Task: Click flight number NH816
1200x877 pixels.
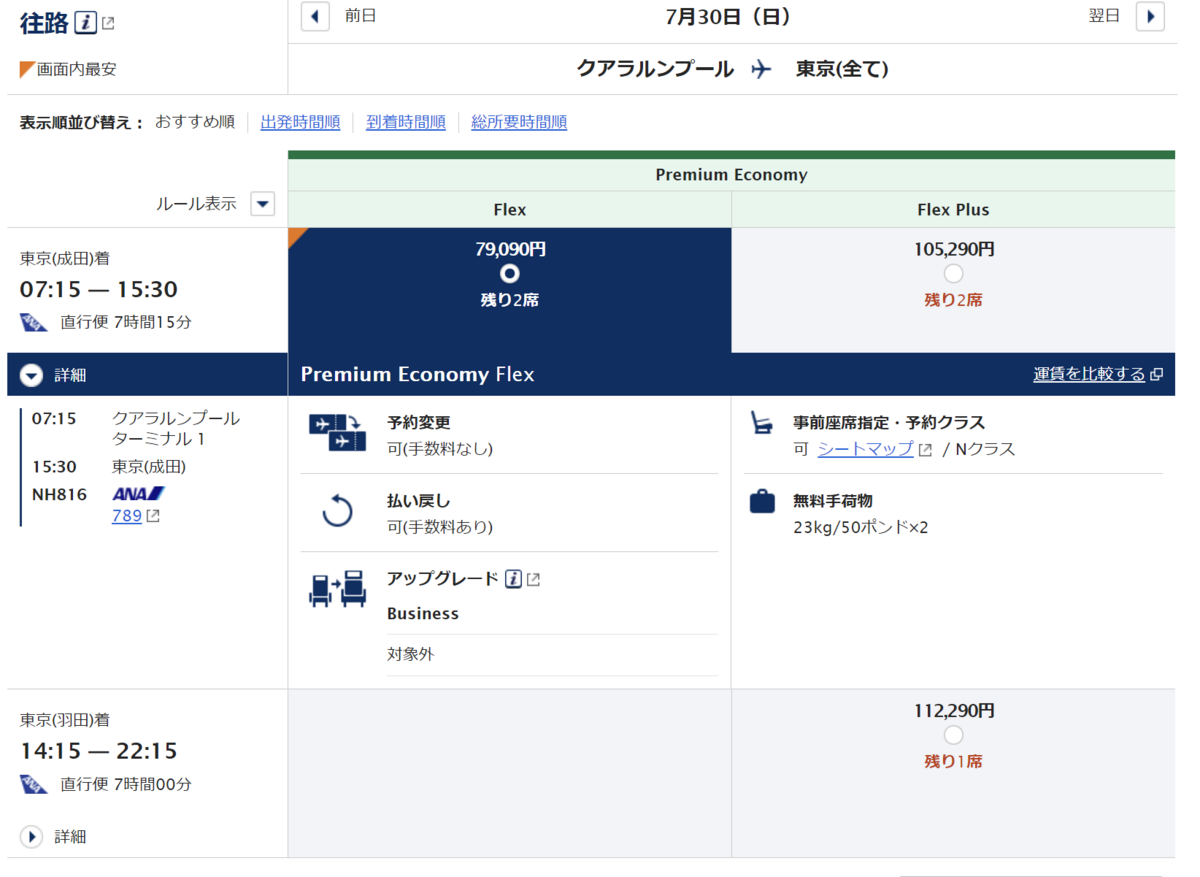Action: coord(59,494)
